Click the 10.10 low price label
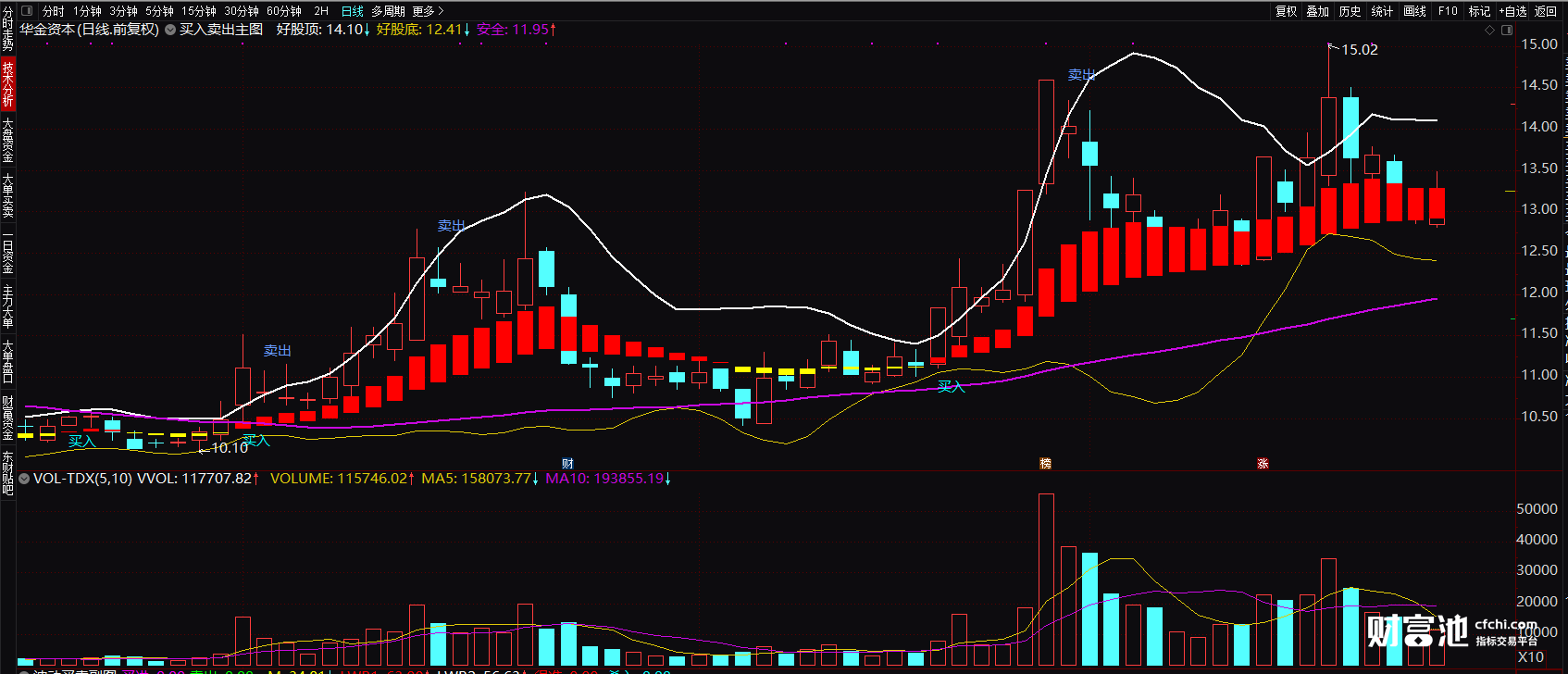The width and height of the screenshot is (1568, 674). [x=230, y=448]
